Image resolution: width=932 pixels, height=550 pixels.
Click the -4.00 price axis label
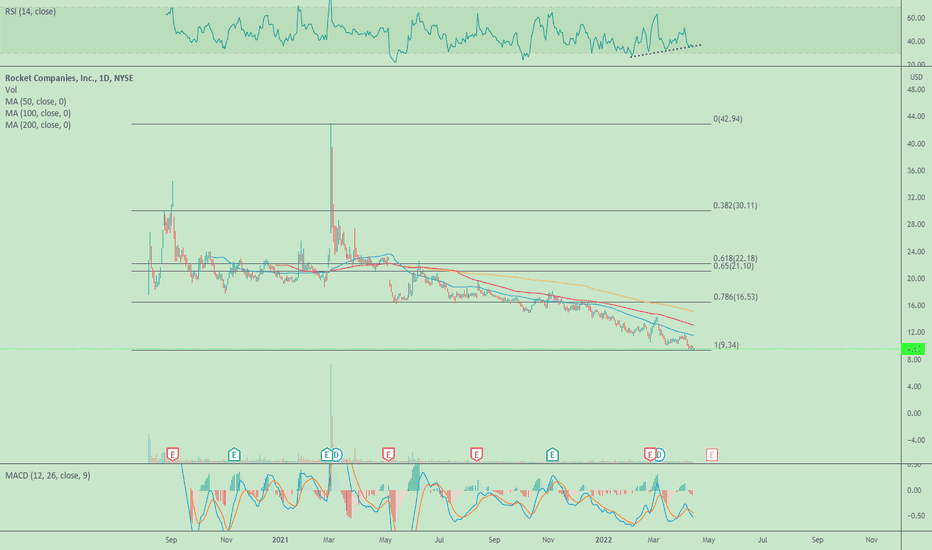point(916,441)
